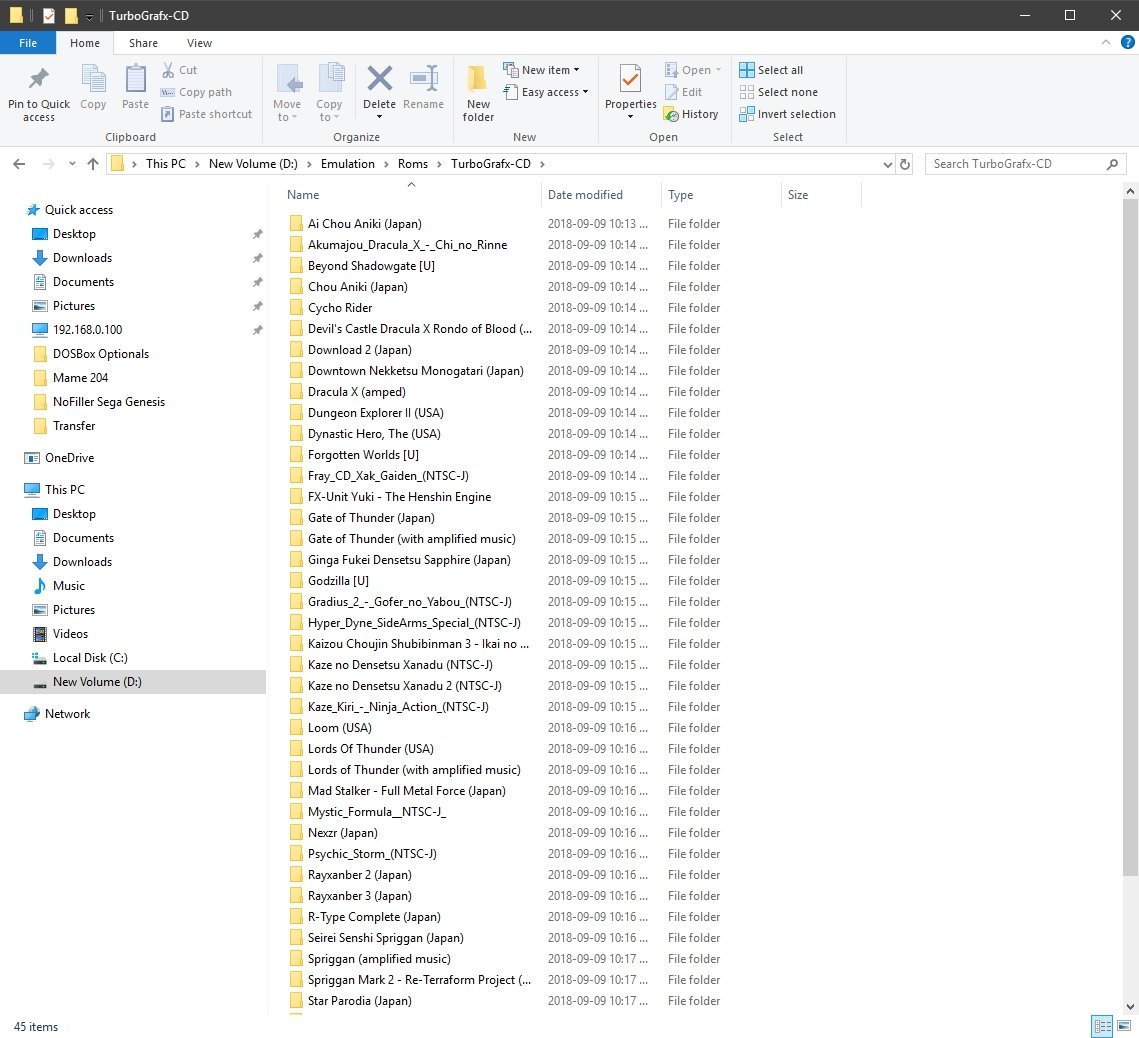Open the customize quick access toolbar arrow
The height and width of the screenshot is (1038, 1139).
point(89,16)
